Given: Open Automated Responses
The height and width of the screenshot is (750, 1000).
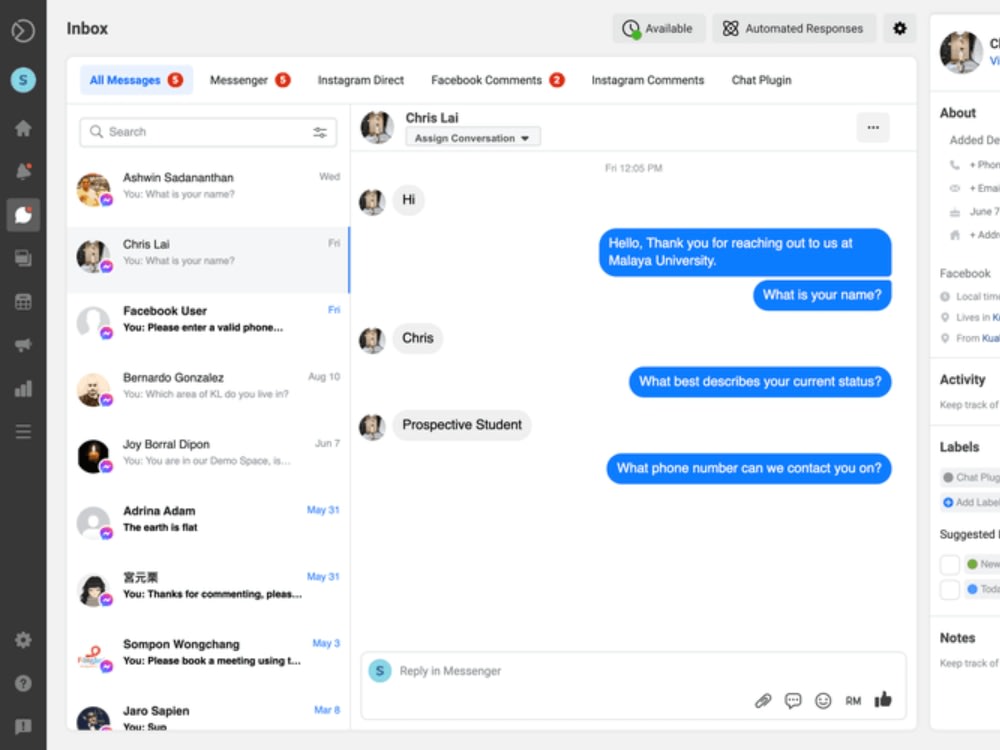Looking at the screenshot, I should click(x=793, y=28).
